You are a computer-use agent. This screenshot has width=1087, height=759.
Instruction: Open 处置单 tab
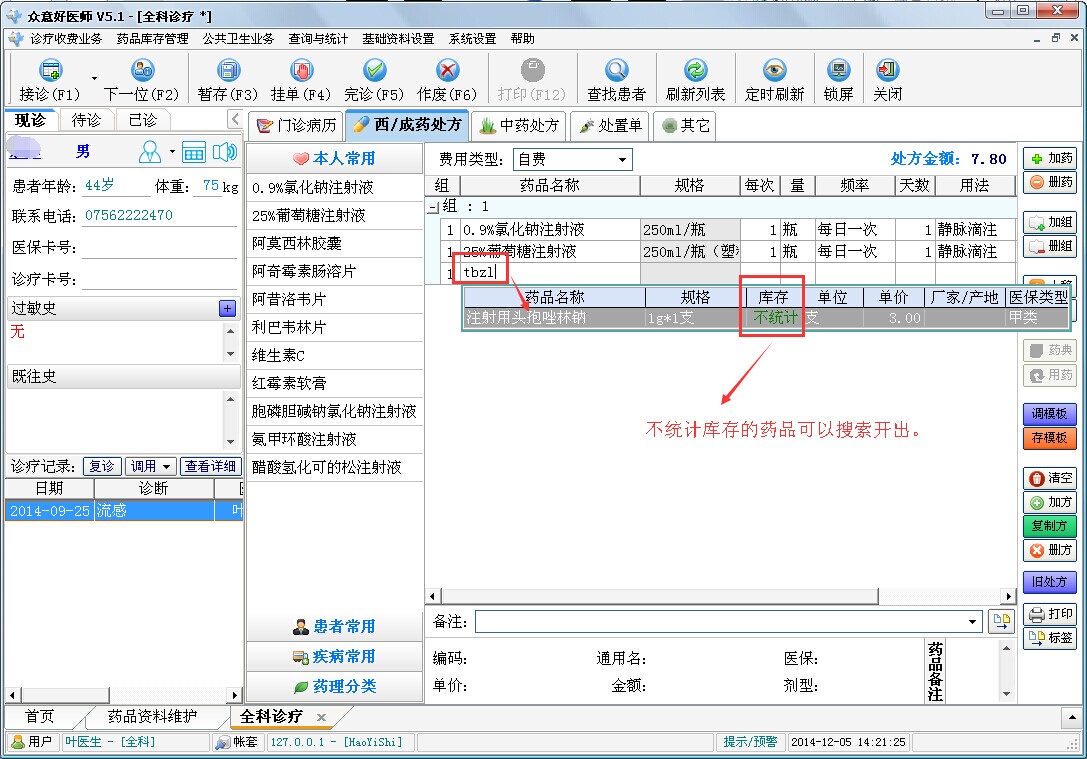610,125
